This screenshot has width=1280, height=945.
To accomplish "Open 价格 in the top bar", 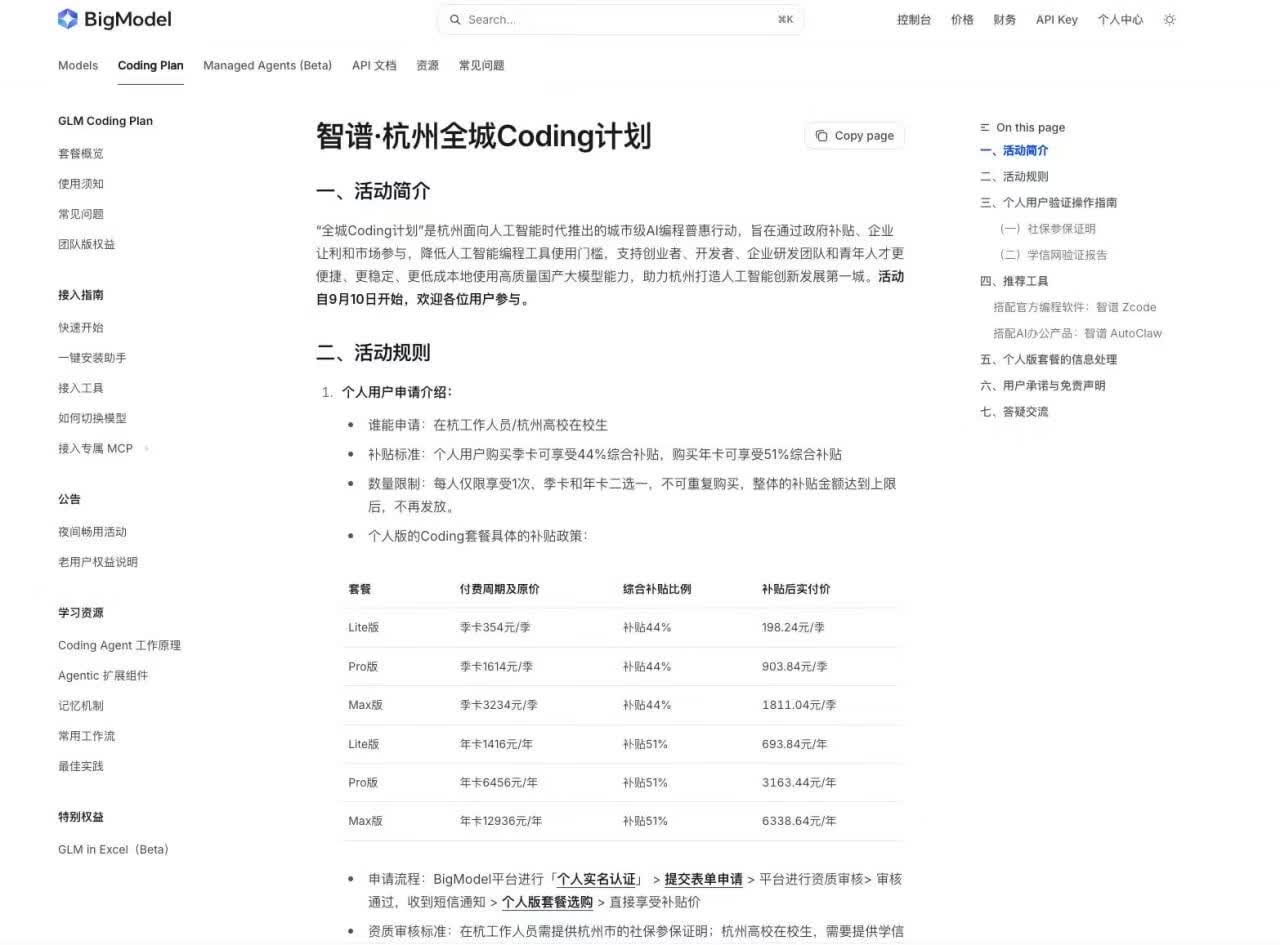I will 962,19.
